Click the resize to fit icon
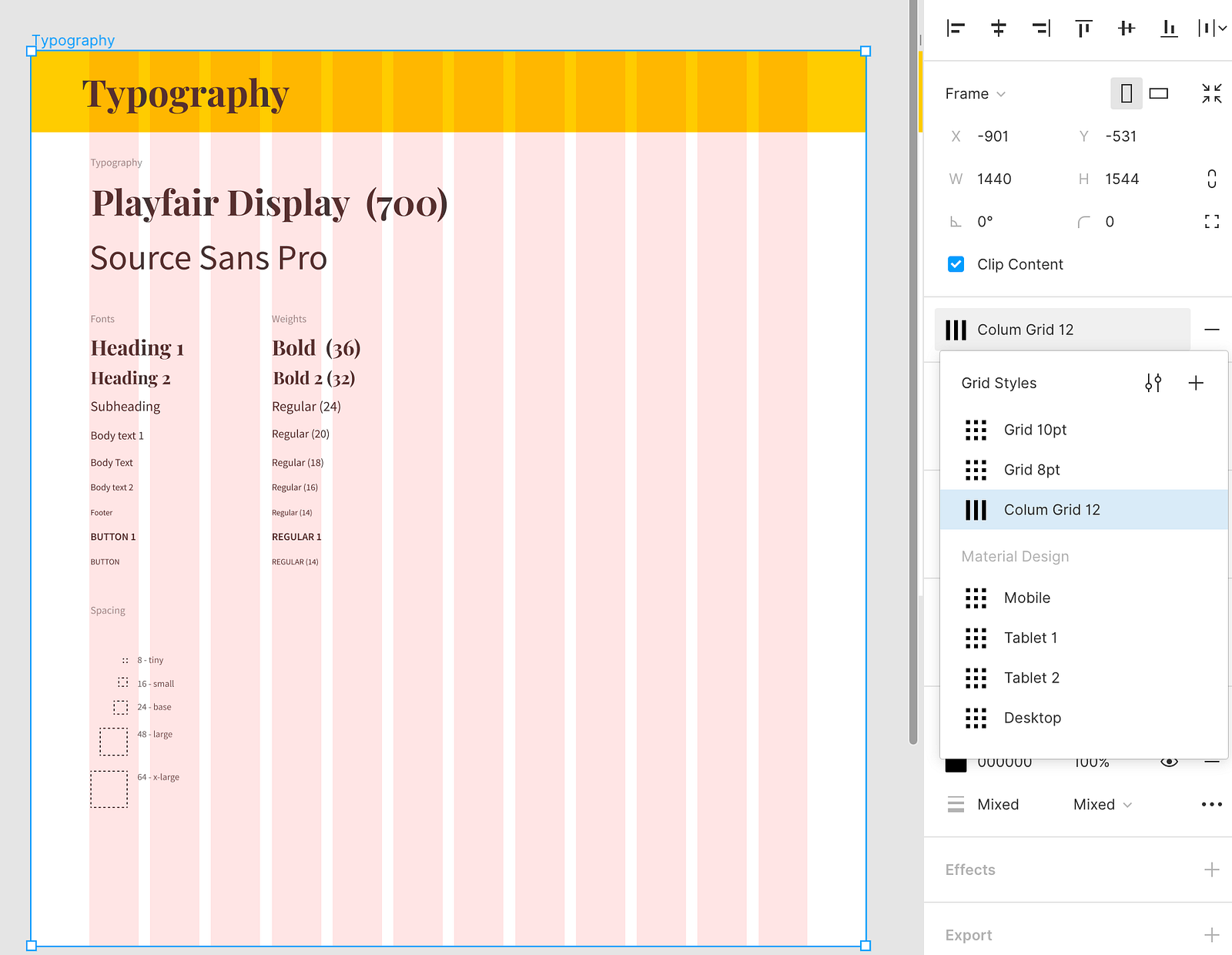Viewport: 1232px width, 955px height. (1212, 93)
